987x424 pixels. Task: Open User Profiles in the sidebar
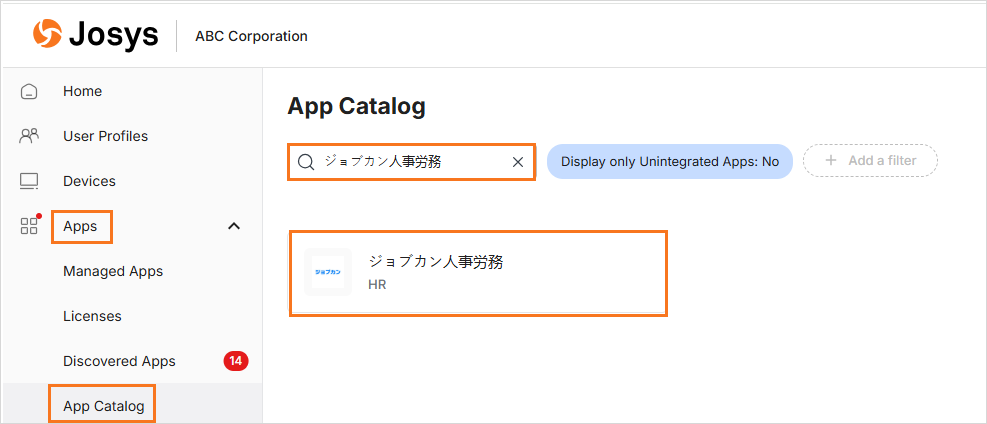106,136
